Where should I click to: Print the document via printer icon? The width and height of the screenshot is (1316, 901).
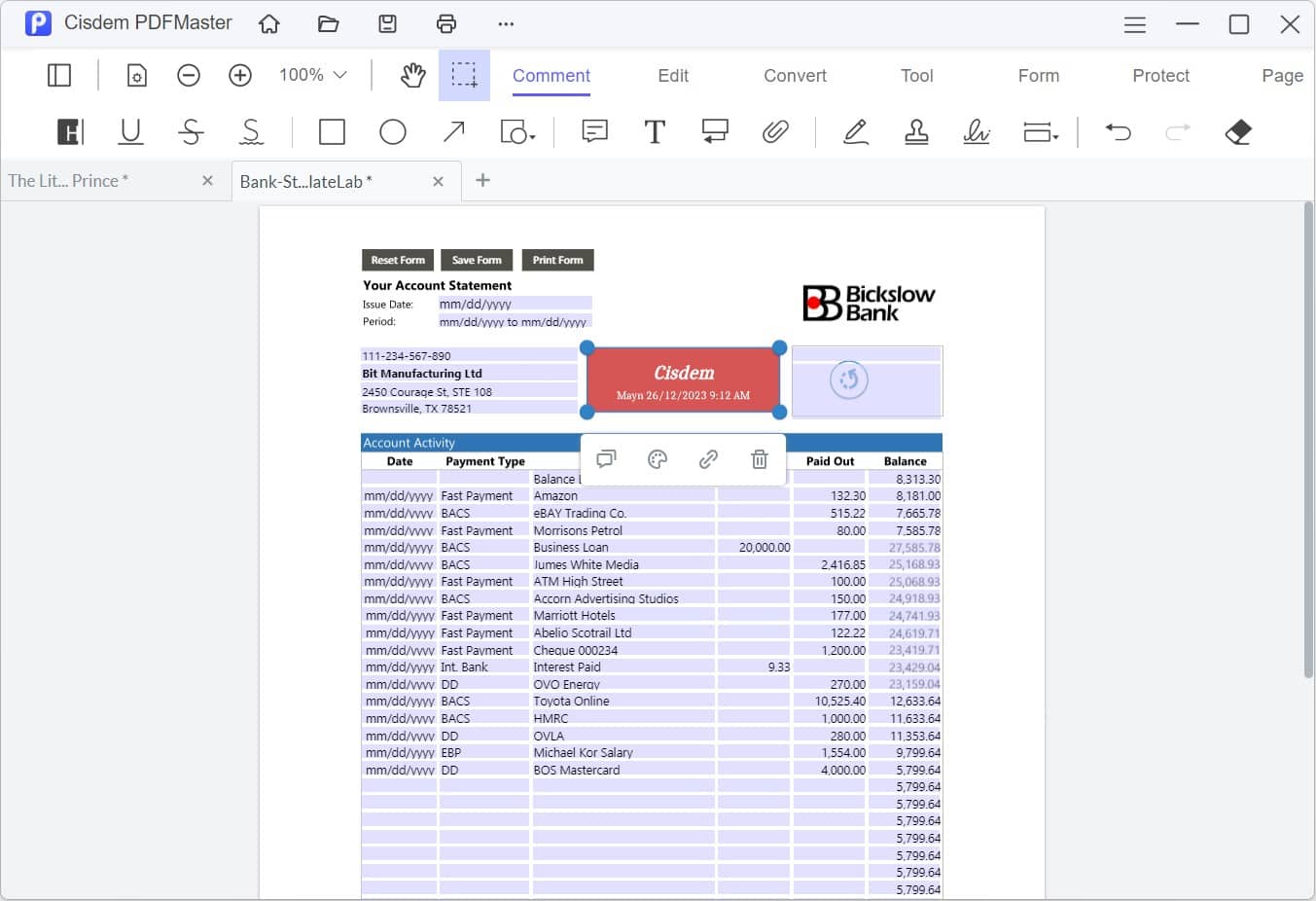(446, 24)
